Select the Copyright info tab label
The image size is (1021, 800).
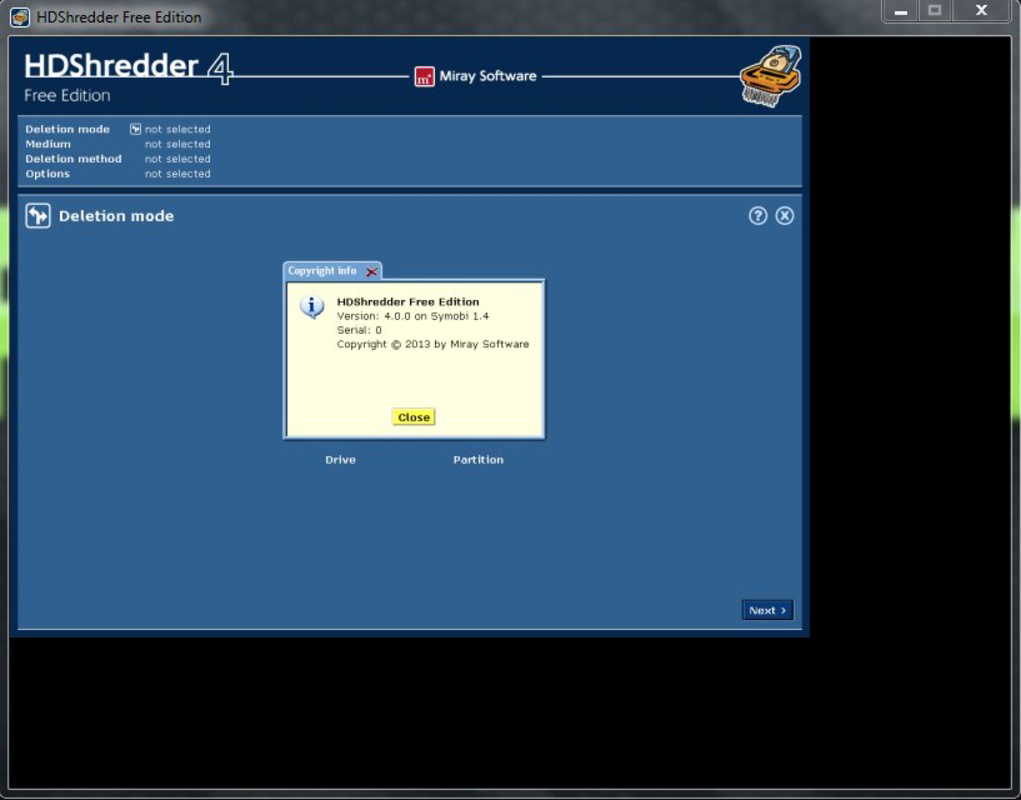coord(322,271)
